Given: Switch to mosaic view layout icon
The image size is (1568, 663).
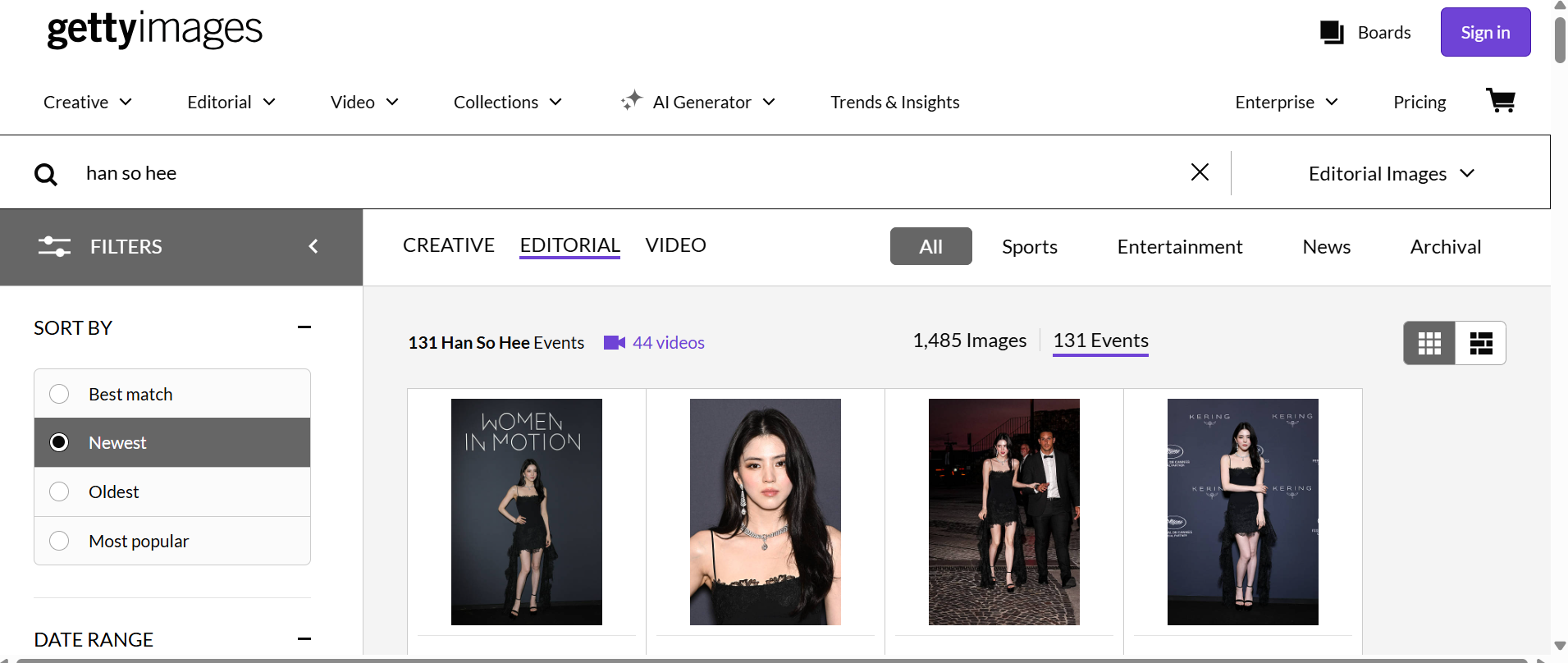Looking at the screenshot, I should [x=1480, y=343].
